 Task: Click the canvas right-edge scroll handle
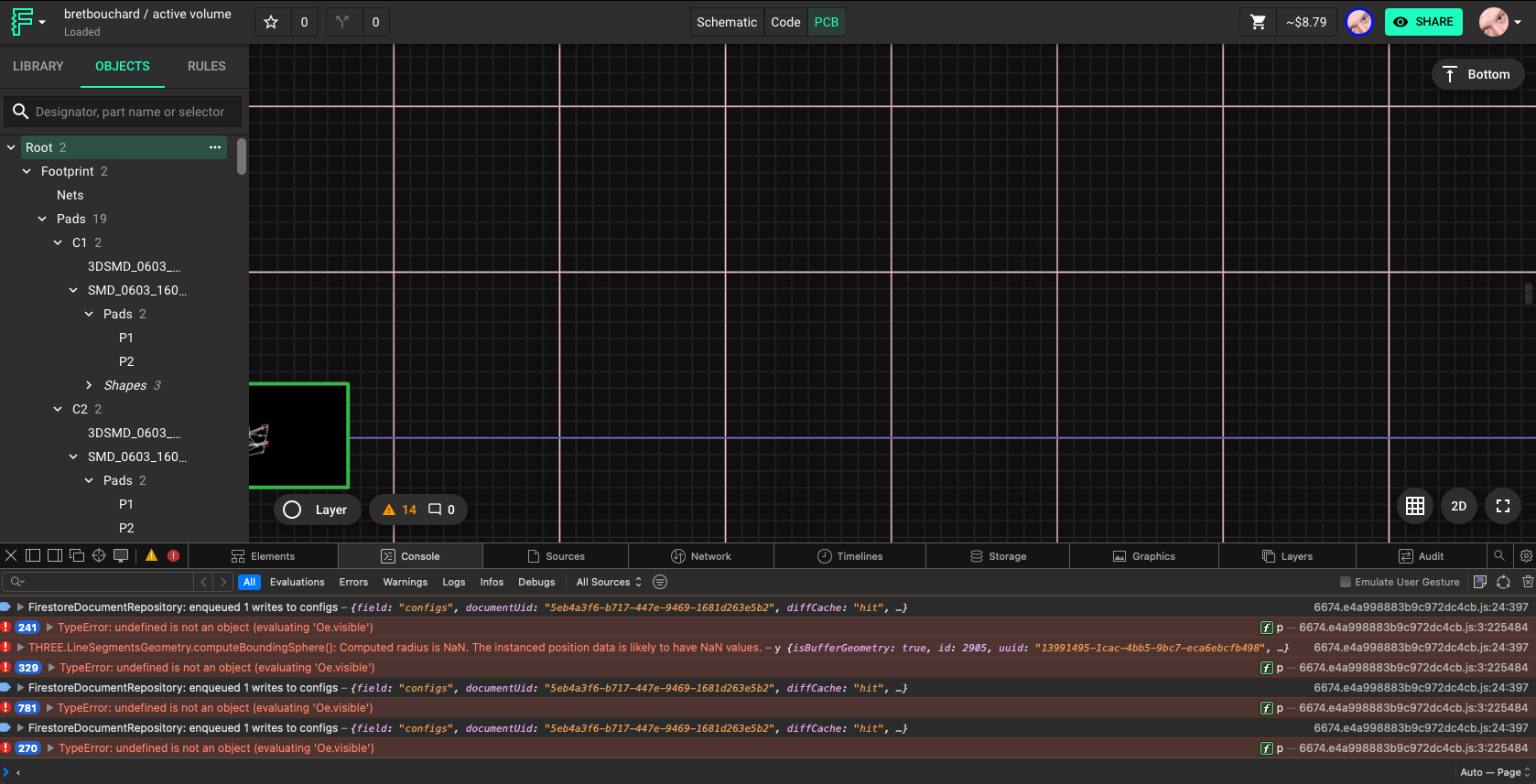click(x=1528, y=293)
